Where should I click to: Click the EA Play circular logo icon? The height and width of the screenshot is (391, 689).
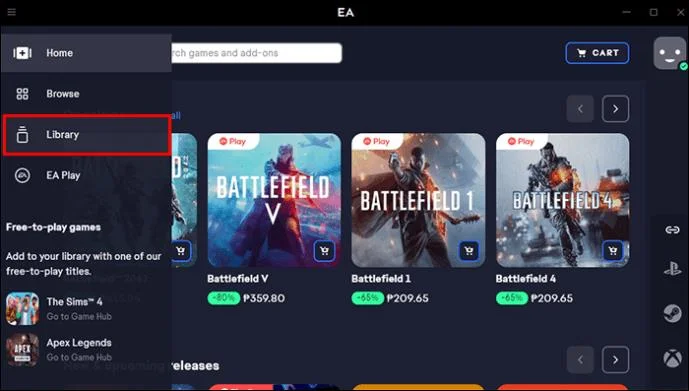coord(22,175)
